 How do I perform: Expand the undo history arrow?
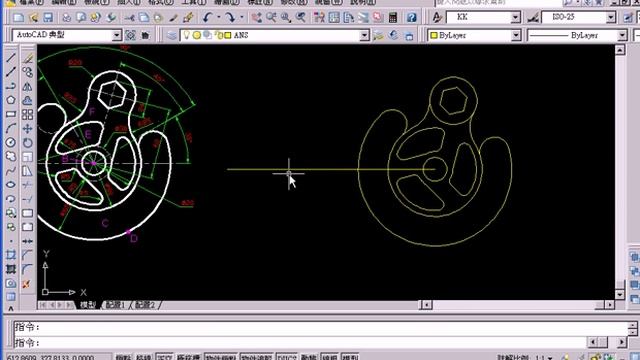tap(218, 18)
